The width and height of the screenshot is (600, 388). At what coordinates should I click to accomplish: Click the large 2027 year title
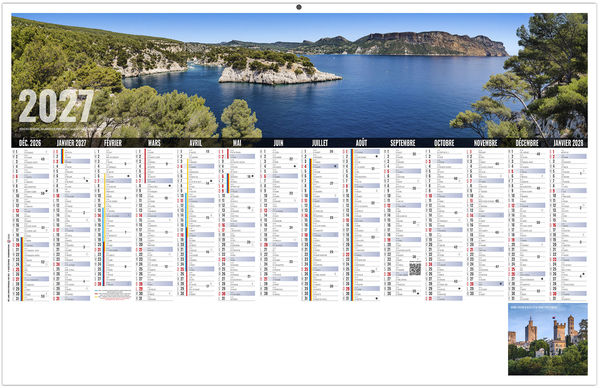pyautogui.click(x=56, y=106)
